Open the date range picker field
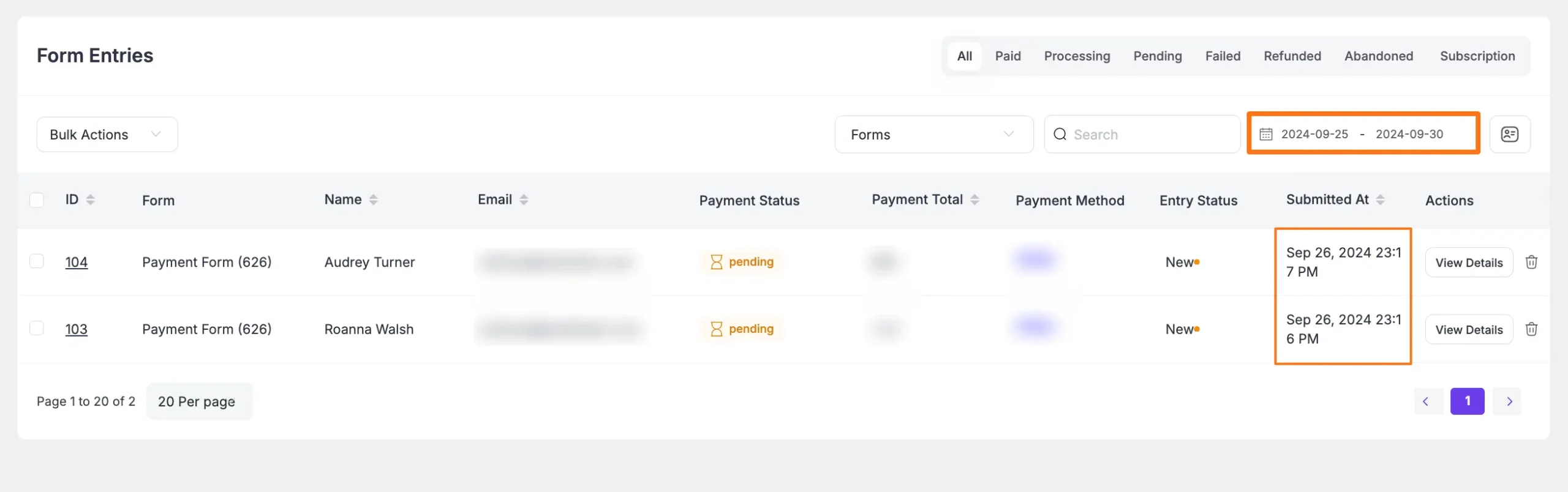 point(1363,134)
